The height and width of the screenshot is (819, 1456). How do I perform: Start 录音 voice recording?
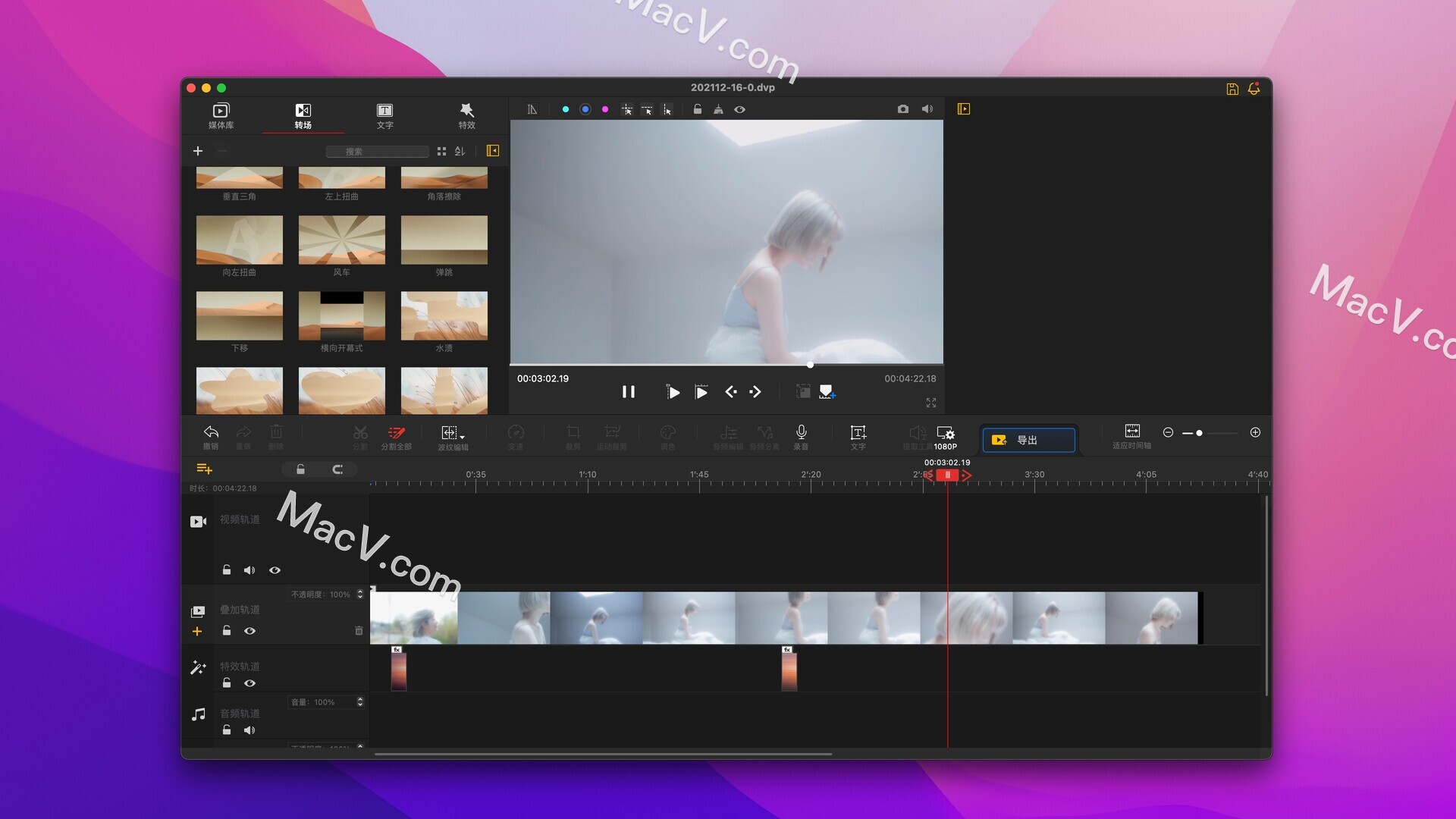(x=801, y=437)
